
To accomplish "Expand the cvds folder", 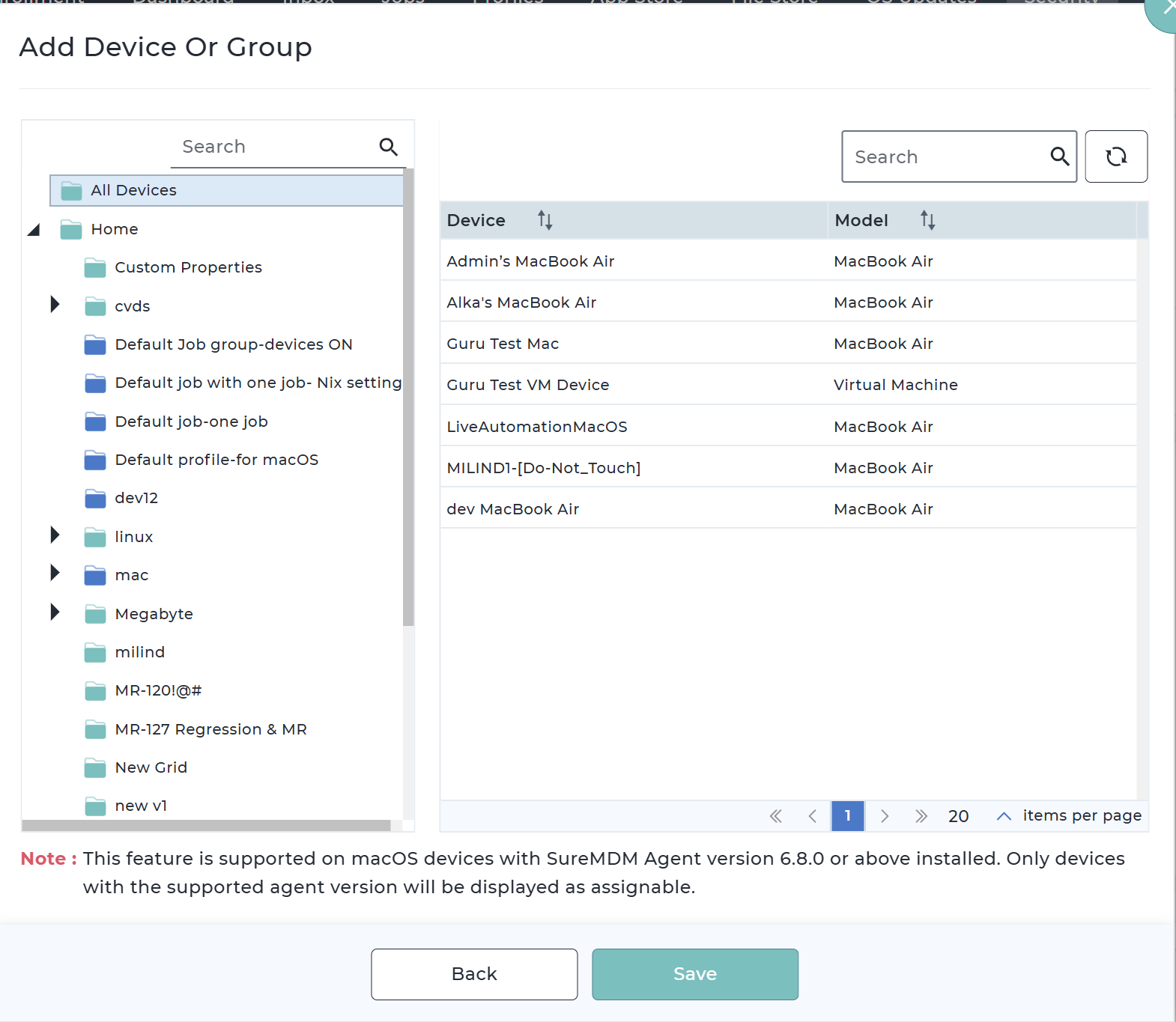I will tap(55, 305).
